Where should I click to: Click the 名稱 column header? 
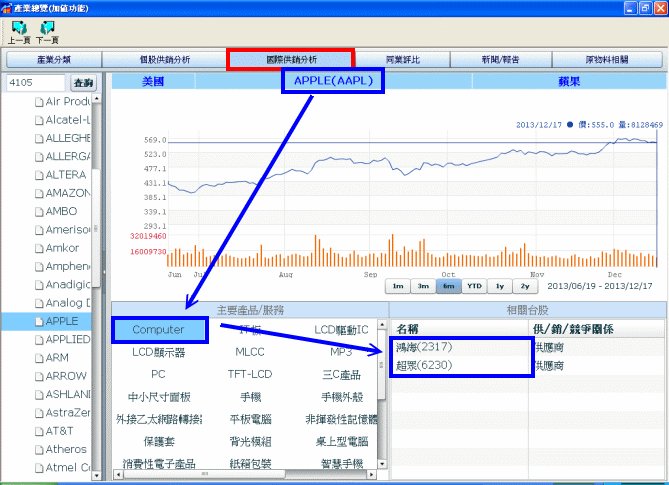[x=460, y=329]
